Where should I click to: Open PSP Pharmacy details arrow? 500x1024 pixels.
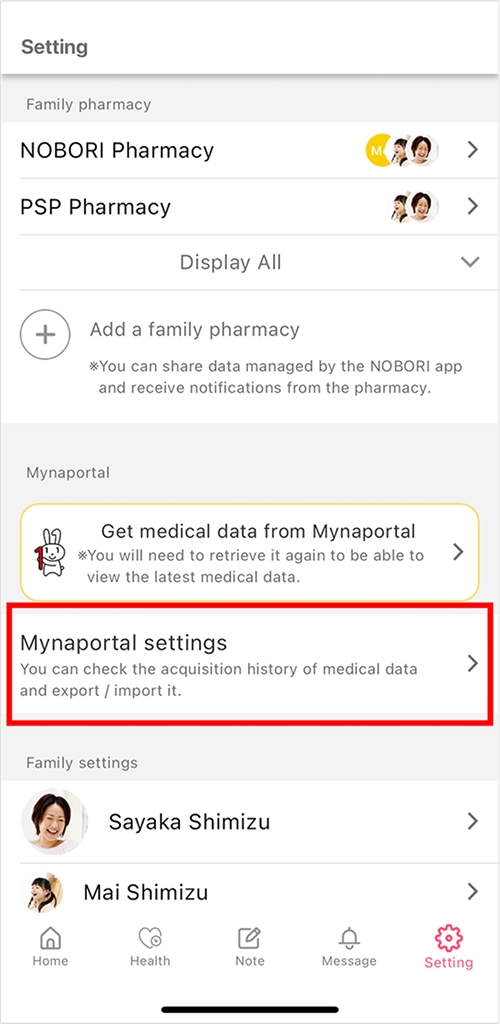click(x=473, y=206)
